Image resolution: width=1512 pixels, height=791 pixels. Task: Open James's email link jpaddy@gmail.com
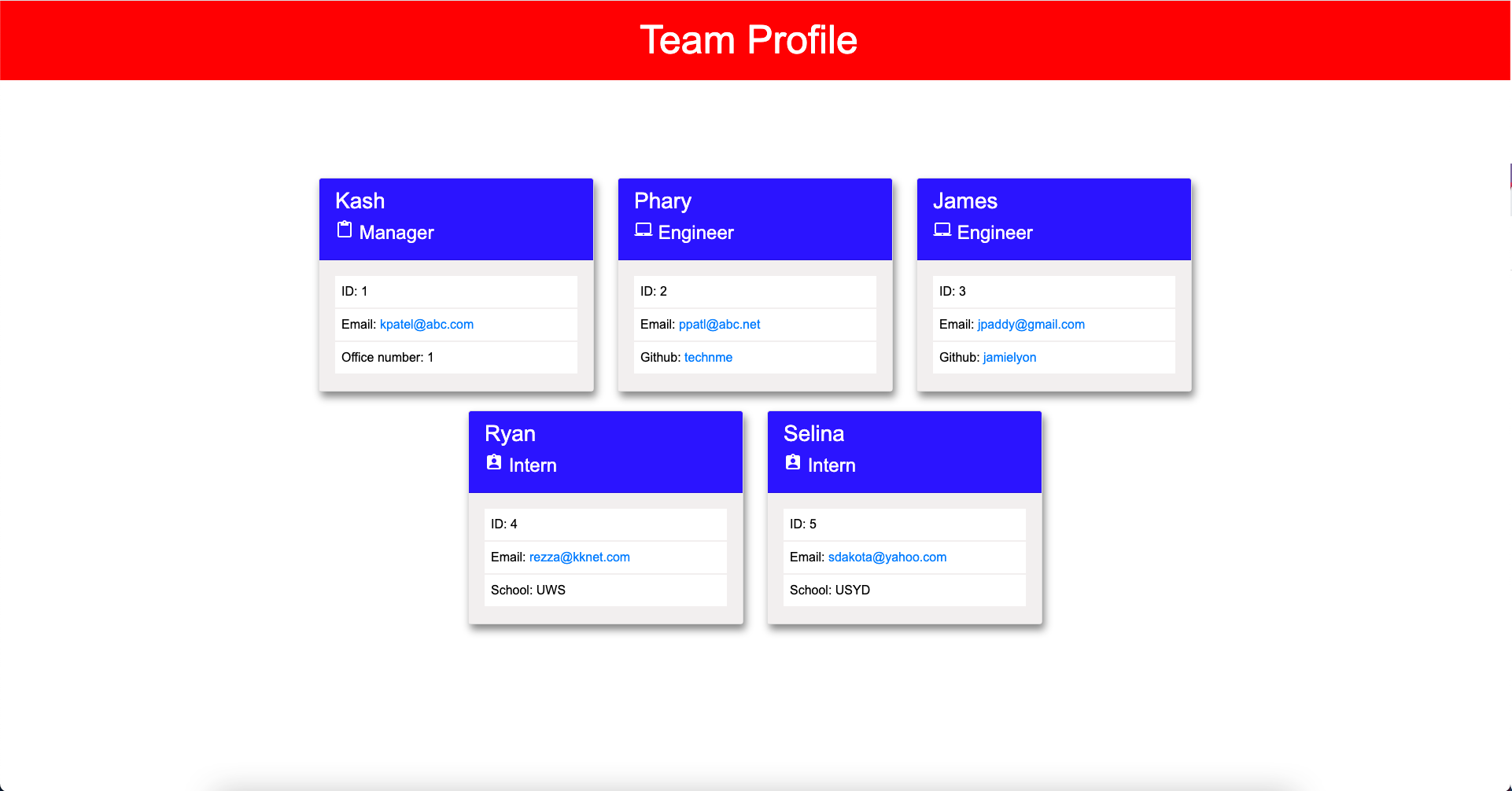[1031, 324]
